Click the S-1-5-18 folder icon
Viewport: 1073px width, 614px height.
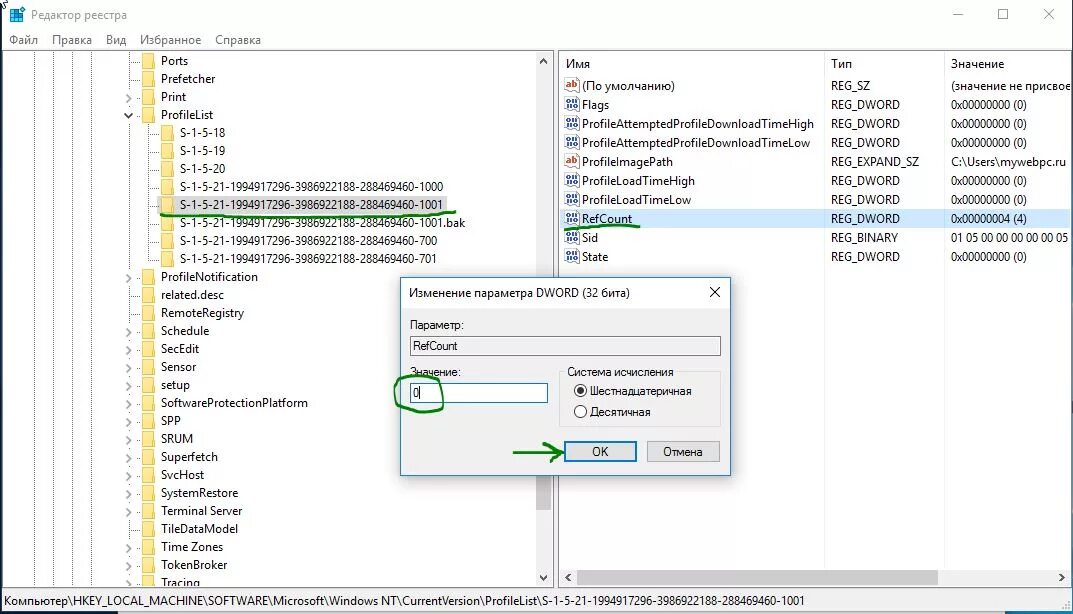(167, 133)
